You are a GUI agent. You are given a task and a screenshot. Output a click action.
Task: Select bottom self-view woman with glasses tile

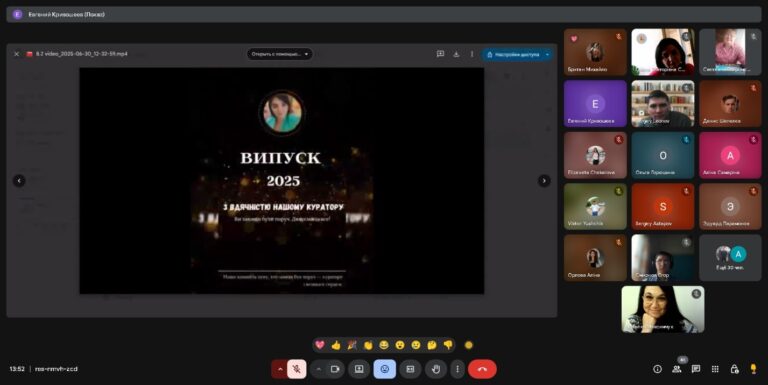663,310
